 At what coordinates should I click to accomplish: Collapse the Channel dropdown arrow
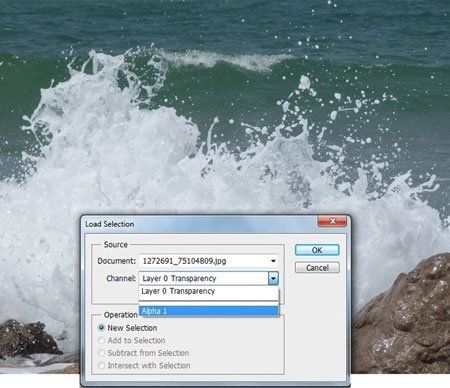(x=273, y=278)
